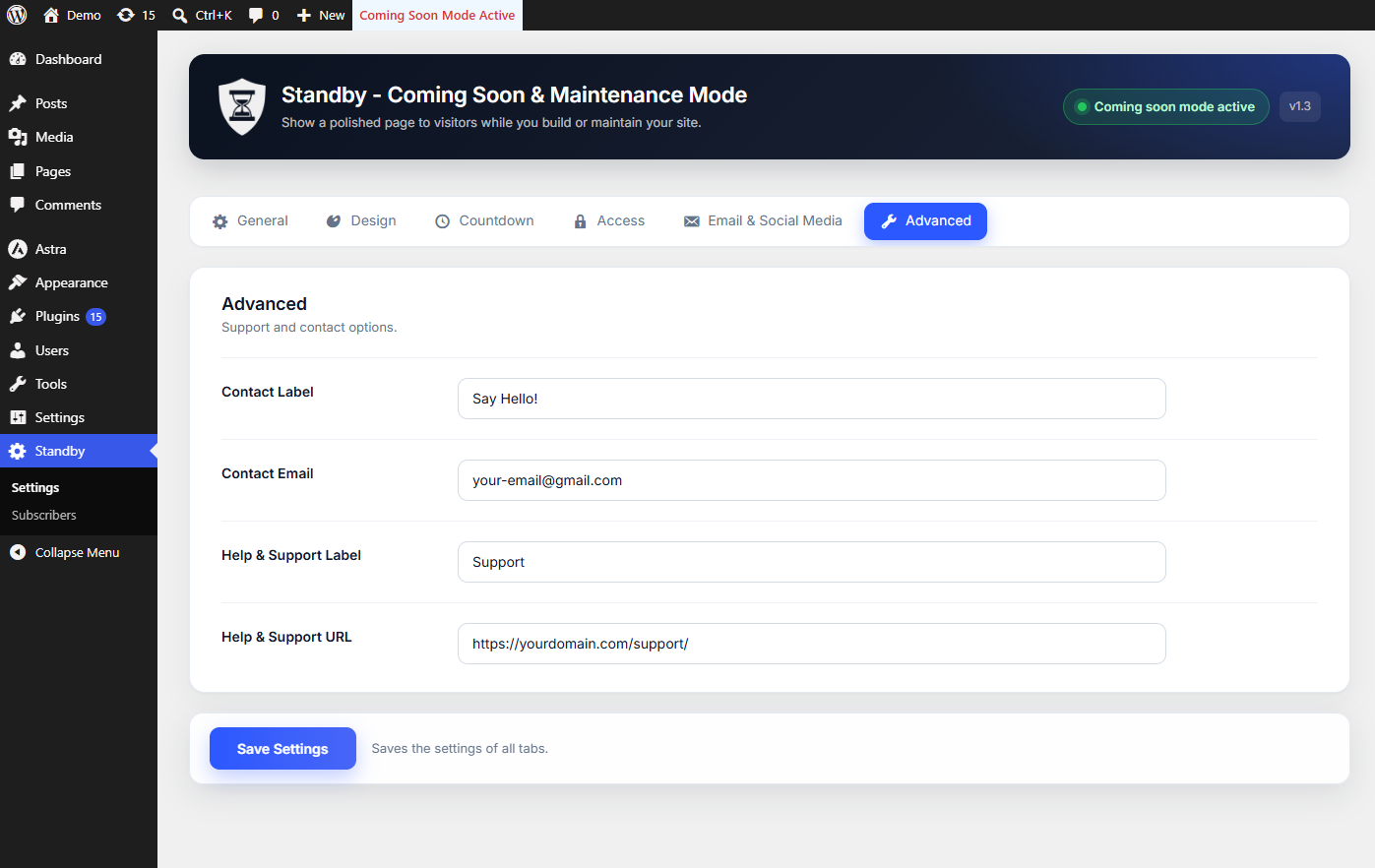The image size is (1375, 868).
Task: Click the Help & Support URL field
Action: [x=812, y=644]
